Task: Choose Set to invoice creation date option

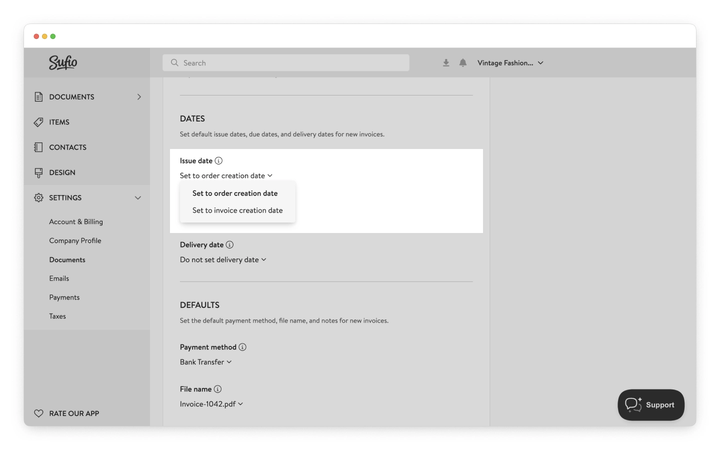Action: coord(237,210)
